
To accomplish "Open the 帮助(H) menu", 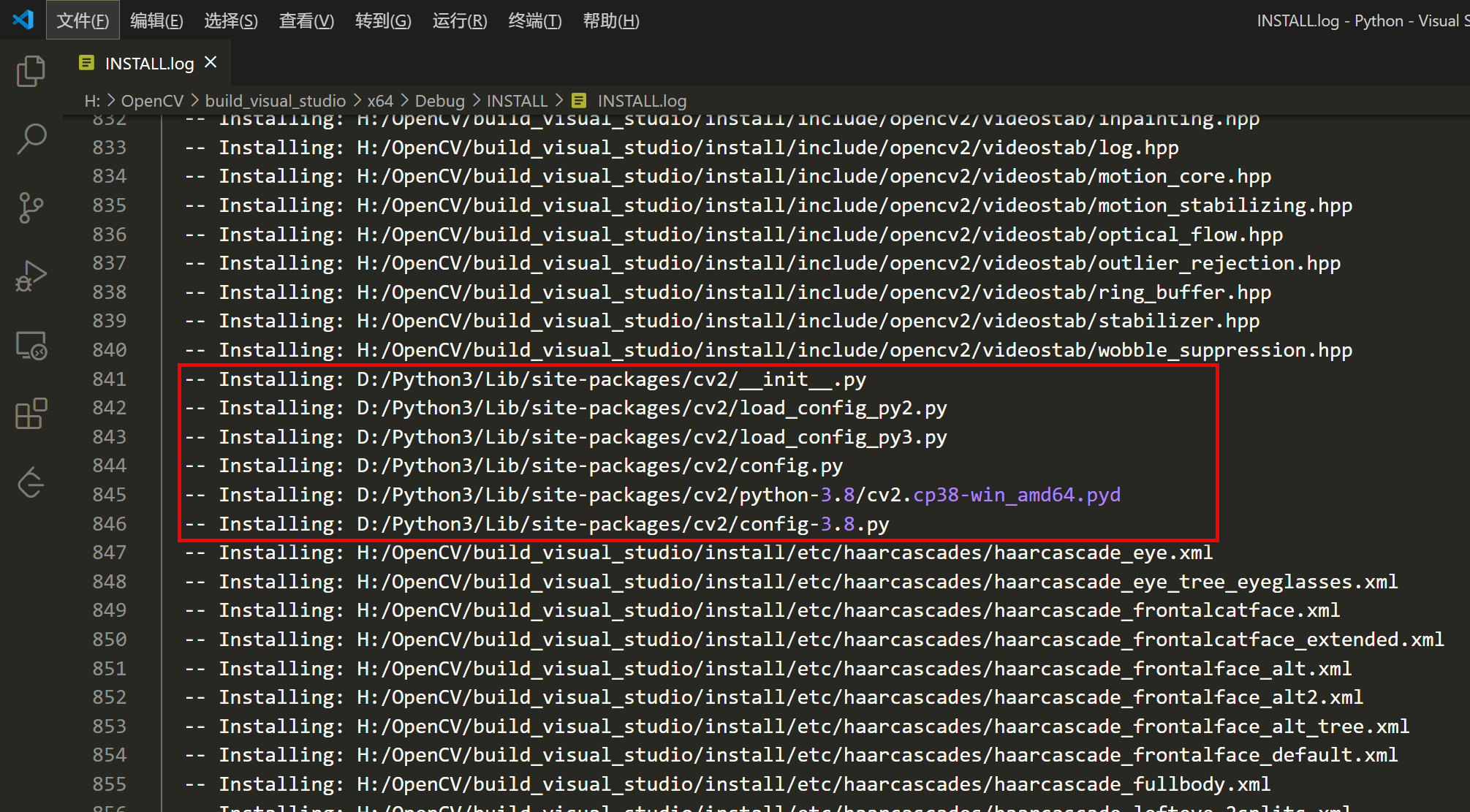I will point(611,20).
